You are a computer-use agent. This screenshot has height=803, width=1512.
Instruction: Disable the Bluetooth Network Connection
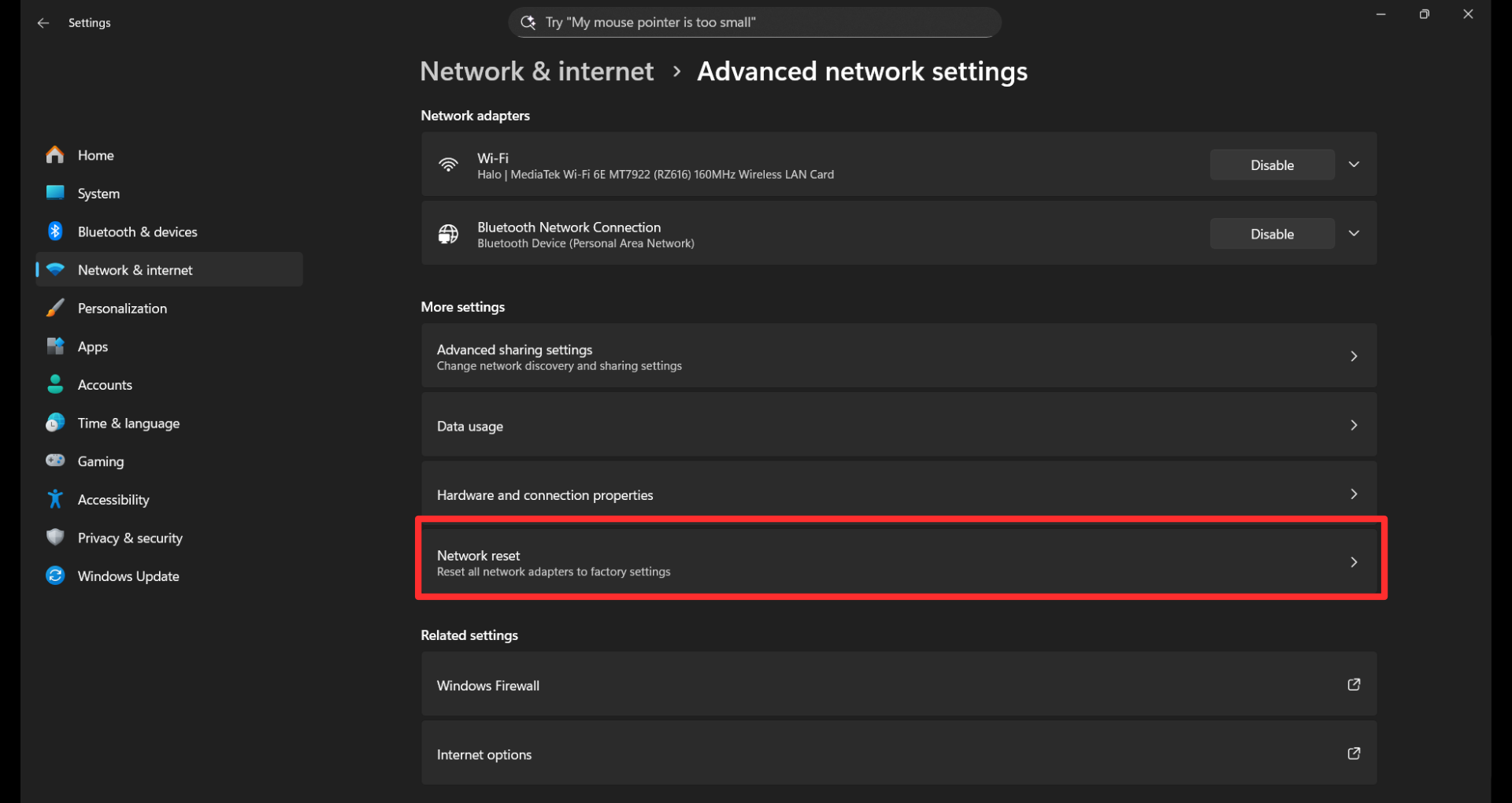[1271, 233]
